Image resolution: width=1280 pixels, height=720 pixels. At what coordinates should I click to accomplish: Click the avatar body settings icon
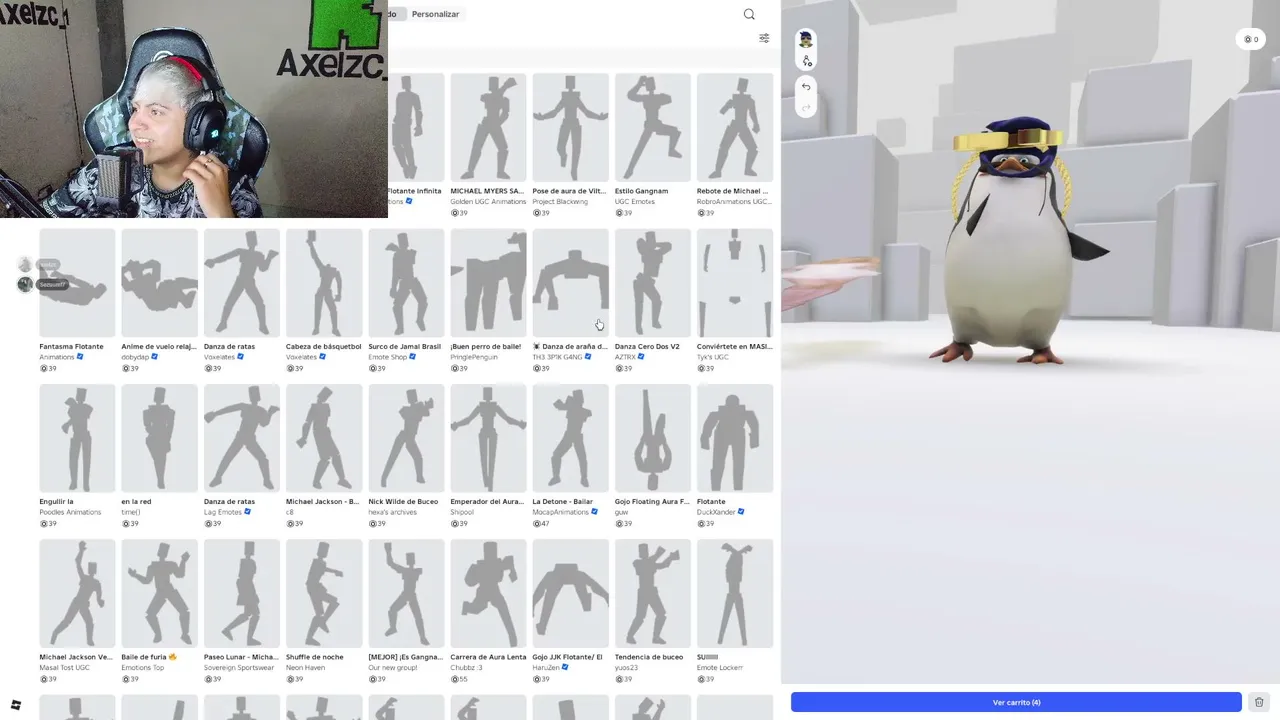click(x=806, y=61)
